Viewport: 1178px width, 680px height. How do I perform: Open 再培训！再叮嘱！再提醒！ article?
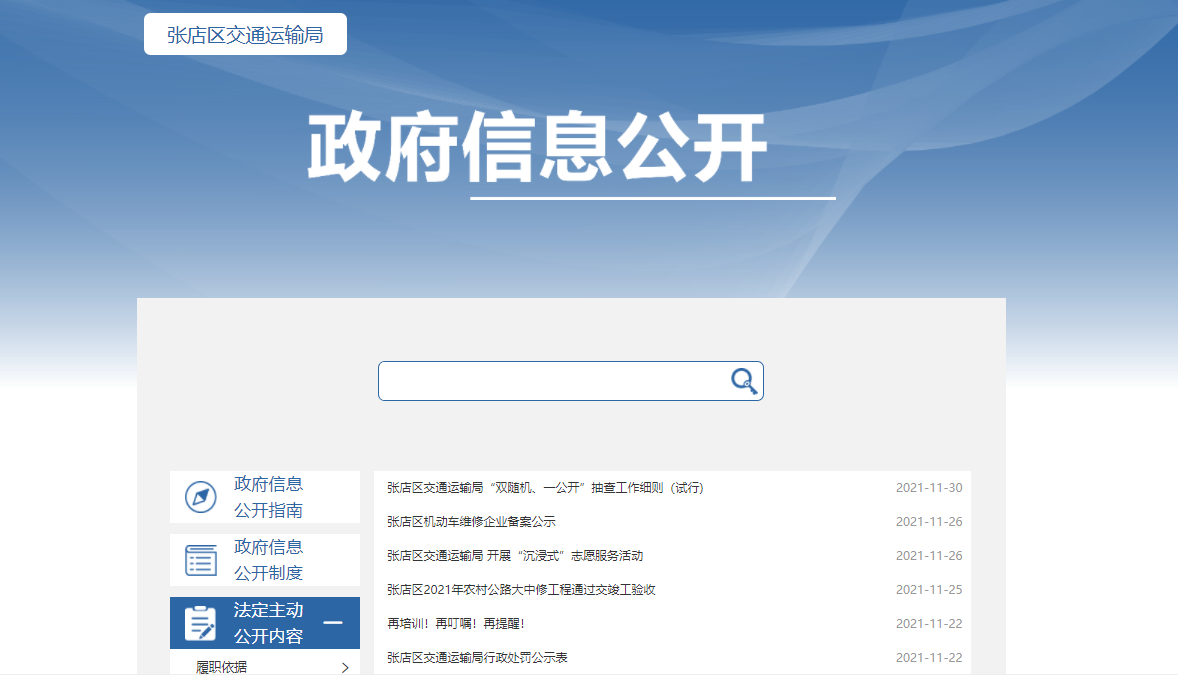pos(456,624)
